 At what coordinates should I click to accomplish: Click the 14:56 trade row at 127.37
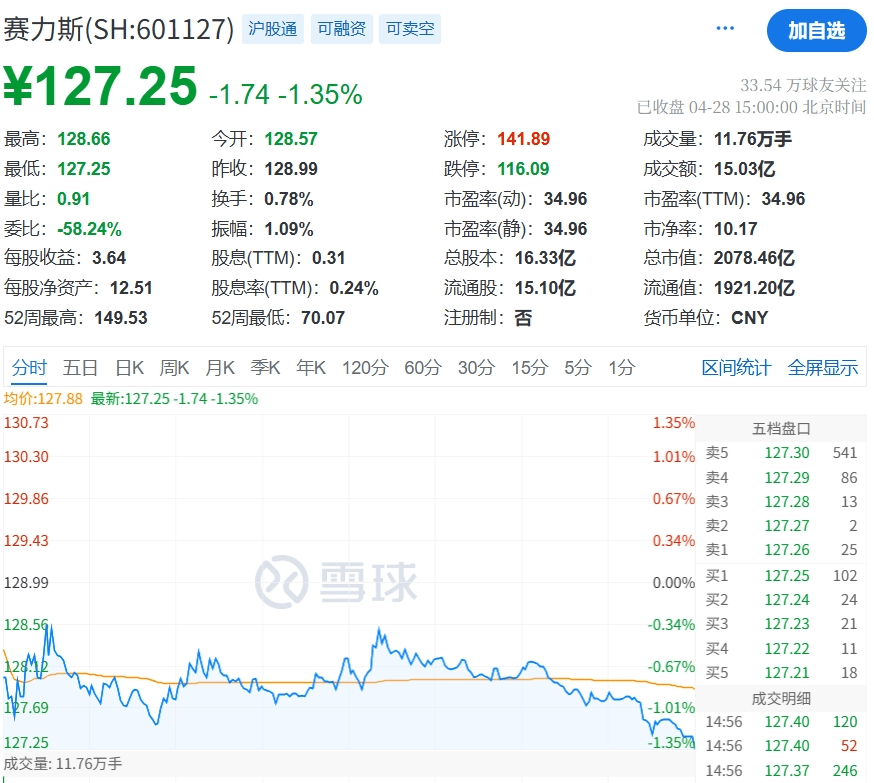coord(781,771)
